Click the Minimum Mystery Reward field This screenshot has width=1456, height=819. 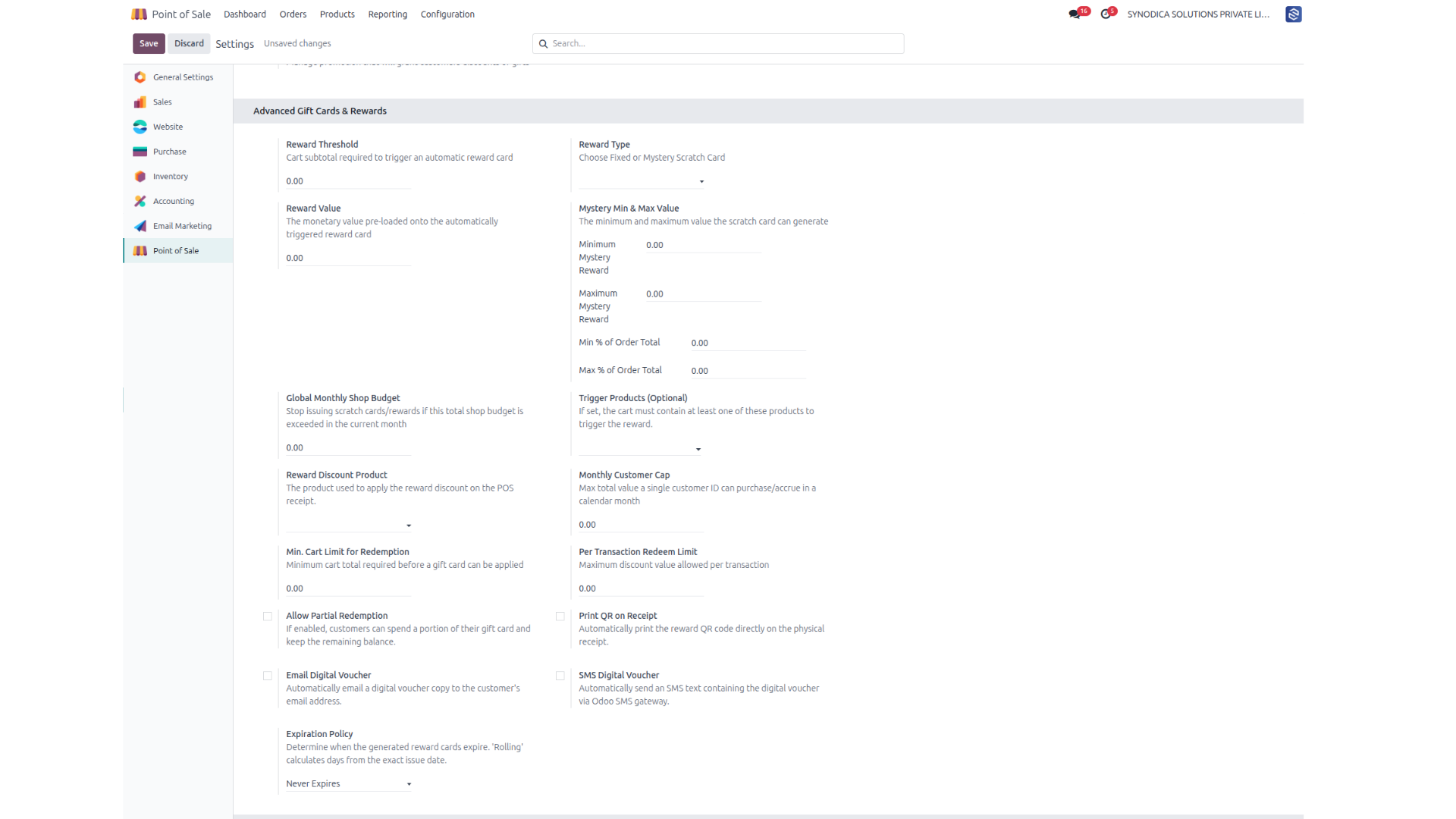point(703,245)
